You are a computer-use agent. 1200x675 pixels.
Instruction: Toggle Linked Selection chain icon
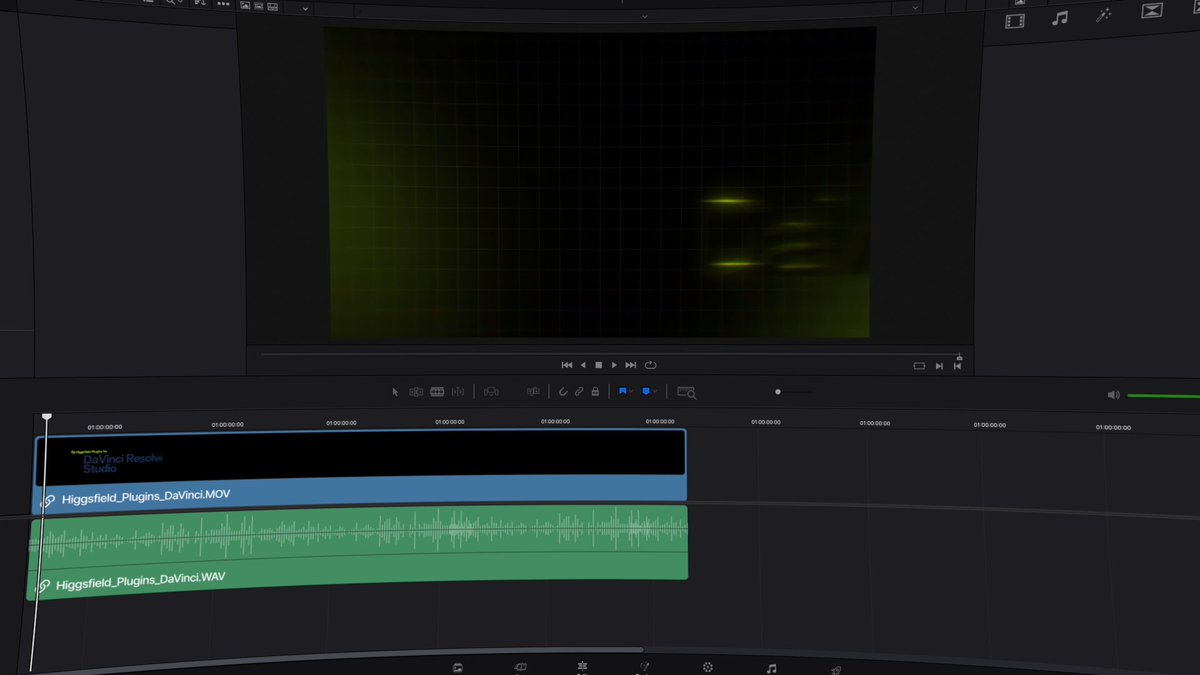[579, 392]
